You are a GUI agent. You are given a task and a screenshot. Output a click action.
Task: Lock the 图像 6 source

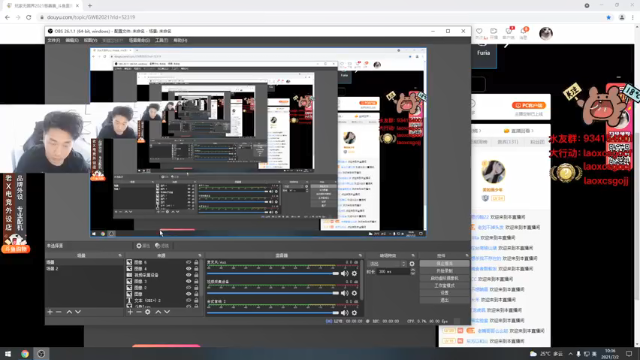tap(196, 262)
